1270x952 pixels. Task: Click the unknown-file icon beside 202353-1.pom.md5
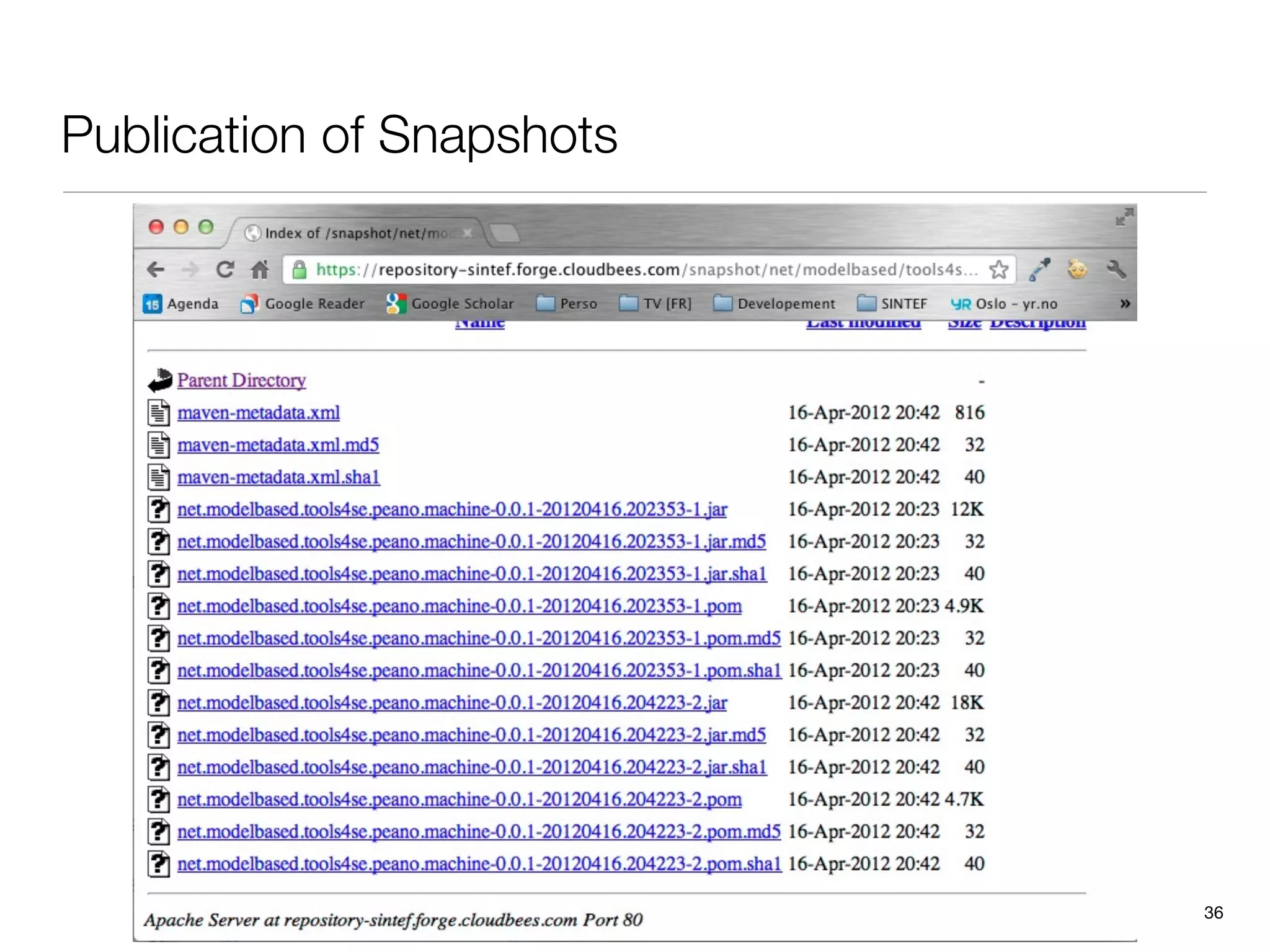pyautogui.click(x=159, y=638)
